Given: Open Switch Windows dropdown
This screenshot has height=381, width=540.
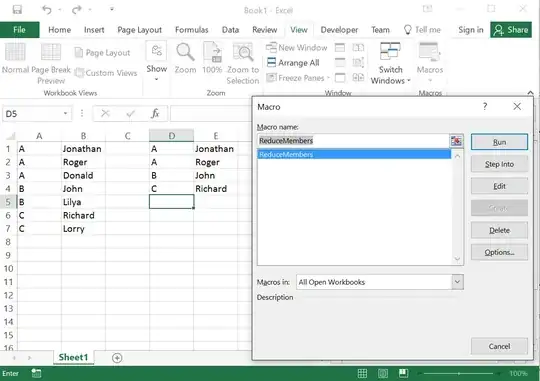Looking at the screenshot, I should click(x=391, y=63).
